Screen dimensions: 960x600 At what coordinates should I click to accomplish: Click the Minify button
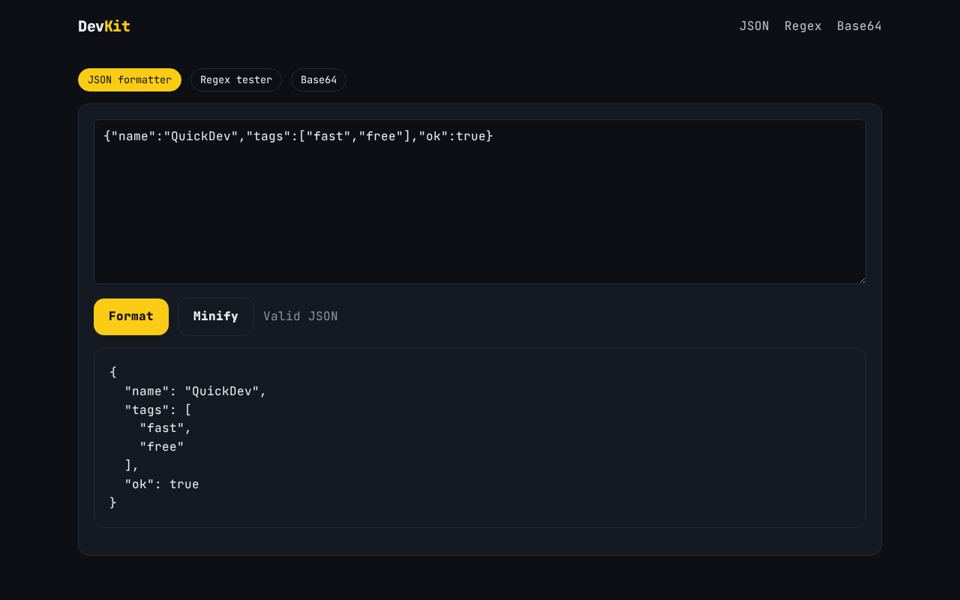216,317
